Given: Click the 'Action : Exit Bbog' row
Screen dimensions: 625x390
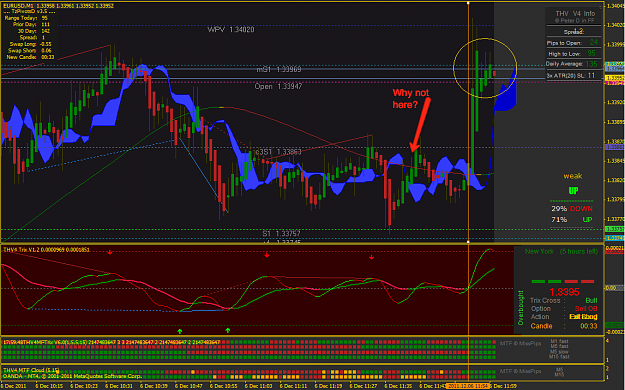Looking at the screenshot, I should (x=564, y=317).
